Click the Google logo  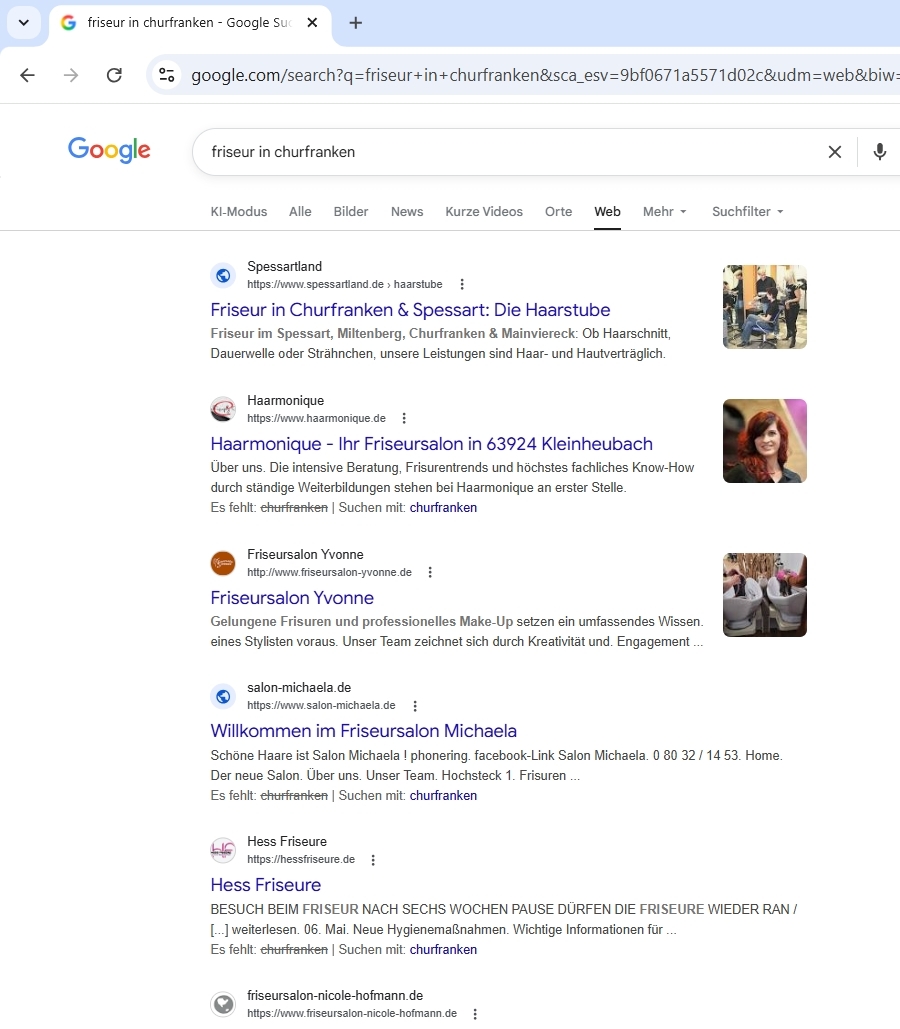click(x=109, y=151)
